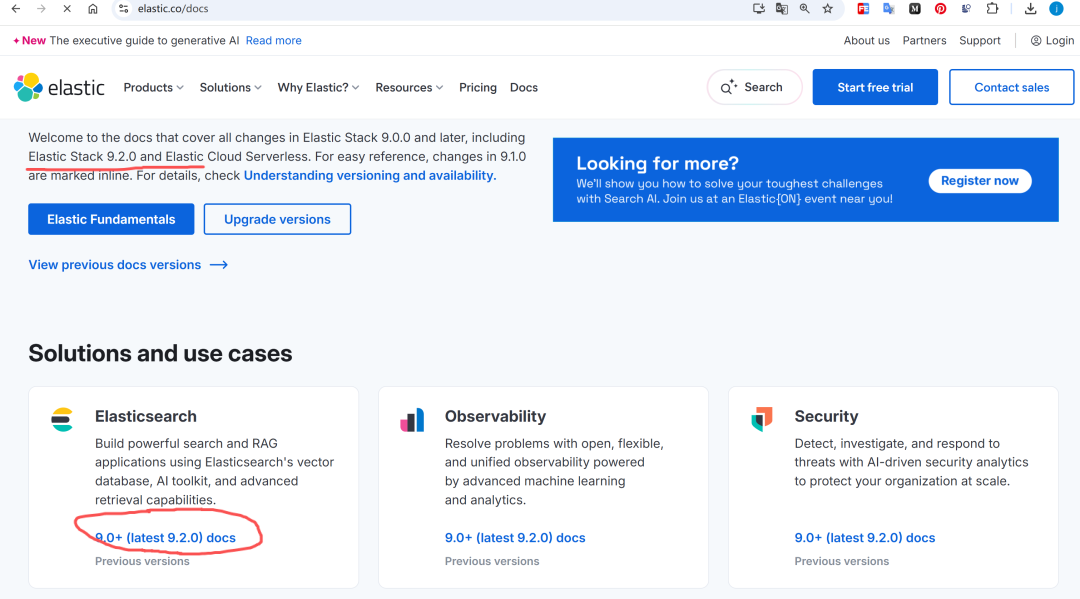Open Security 9.0+ (latest 9.2.0) docs
Viewport: 1080px width, 599px height.
point(865,538)
